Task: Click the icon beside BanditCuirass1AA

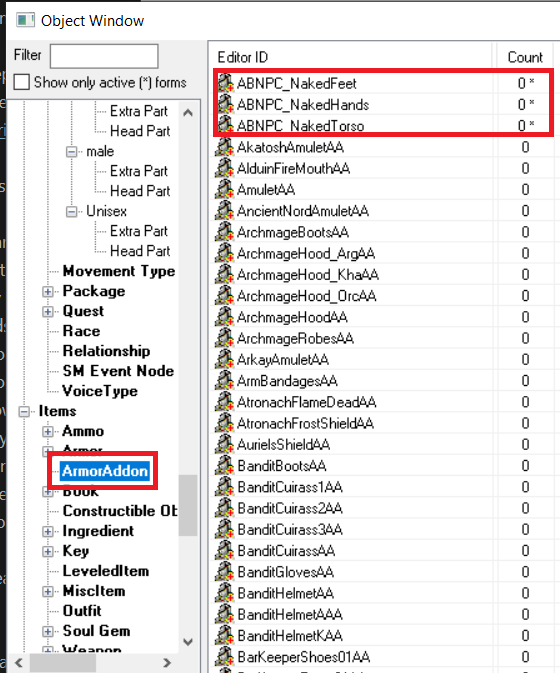Action: 225,487
